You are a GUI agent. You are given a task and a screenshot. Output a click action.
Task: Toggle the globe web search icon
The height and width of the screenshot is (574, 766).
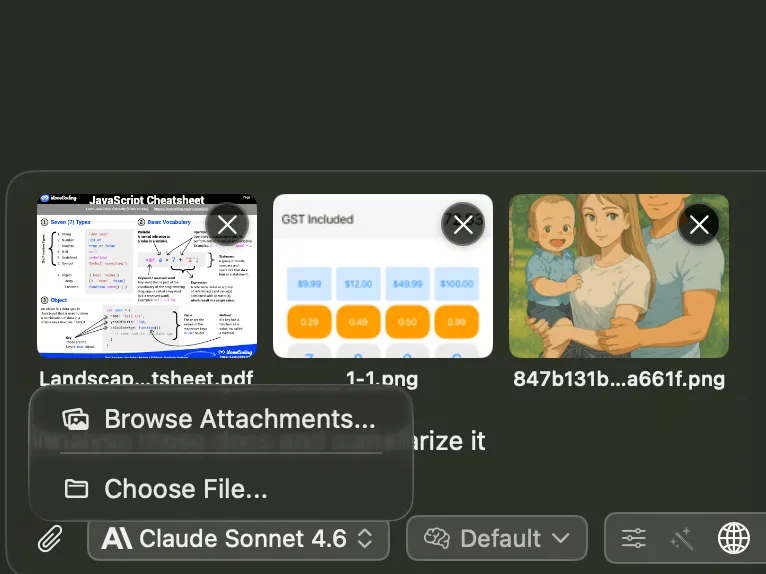734,538
